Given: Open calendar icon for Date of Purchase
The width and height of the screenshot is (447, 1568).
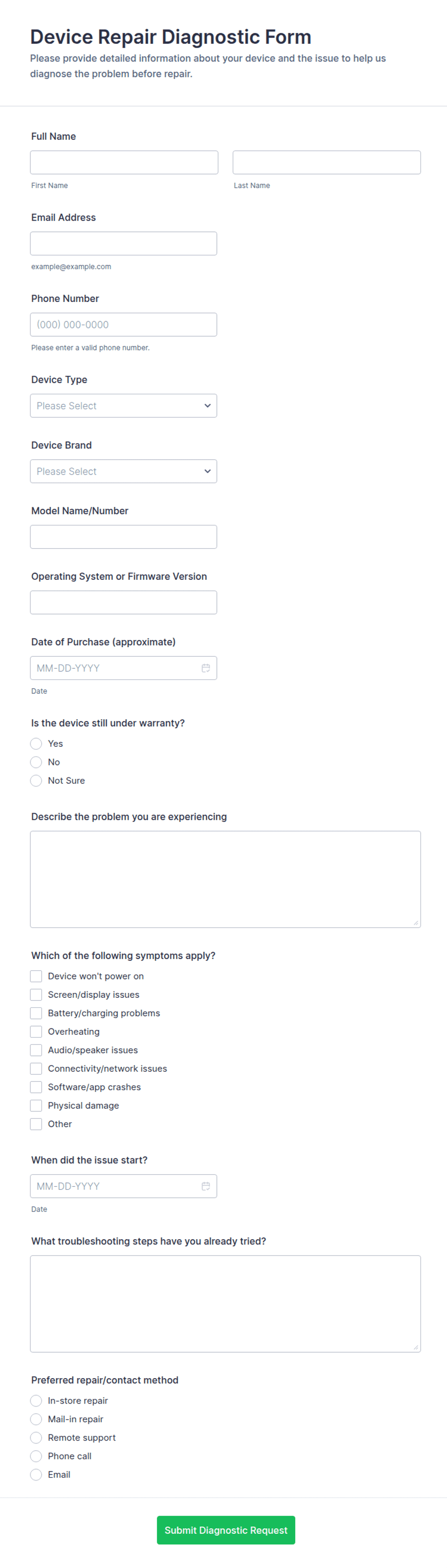Looking at the screenshot, I should click(x=206, y=668).
